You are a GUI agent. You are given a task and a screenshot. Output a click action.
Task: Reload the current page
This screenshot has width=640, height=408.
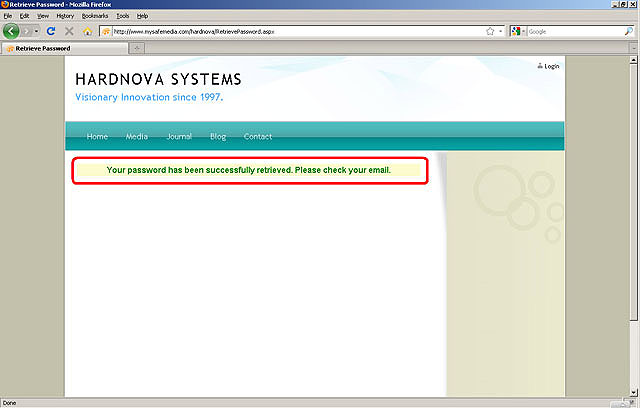tap(51, 31)
